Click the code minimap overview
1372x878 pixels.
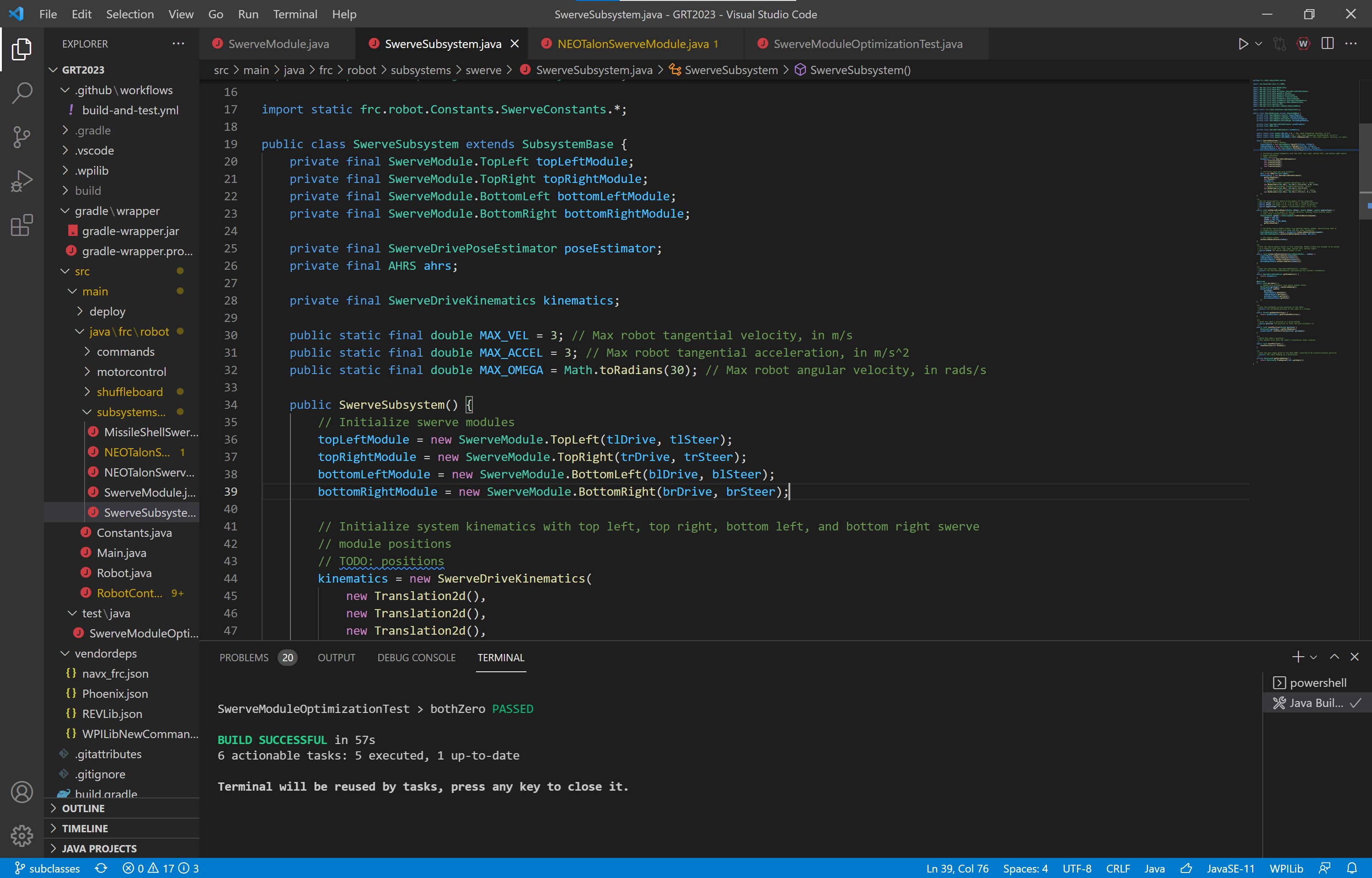[1305, 222]
